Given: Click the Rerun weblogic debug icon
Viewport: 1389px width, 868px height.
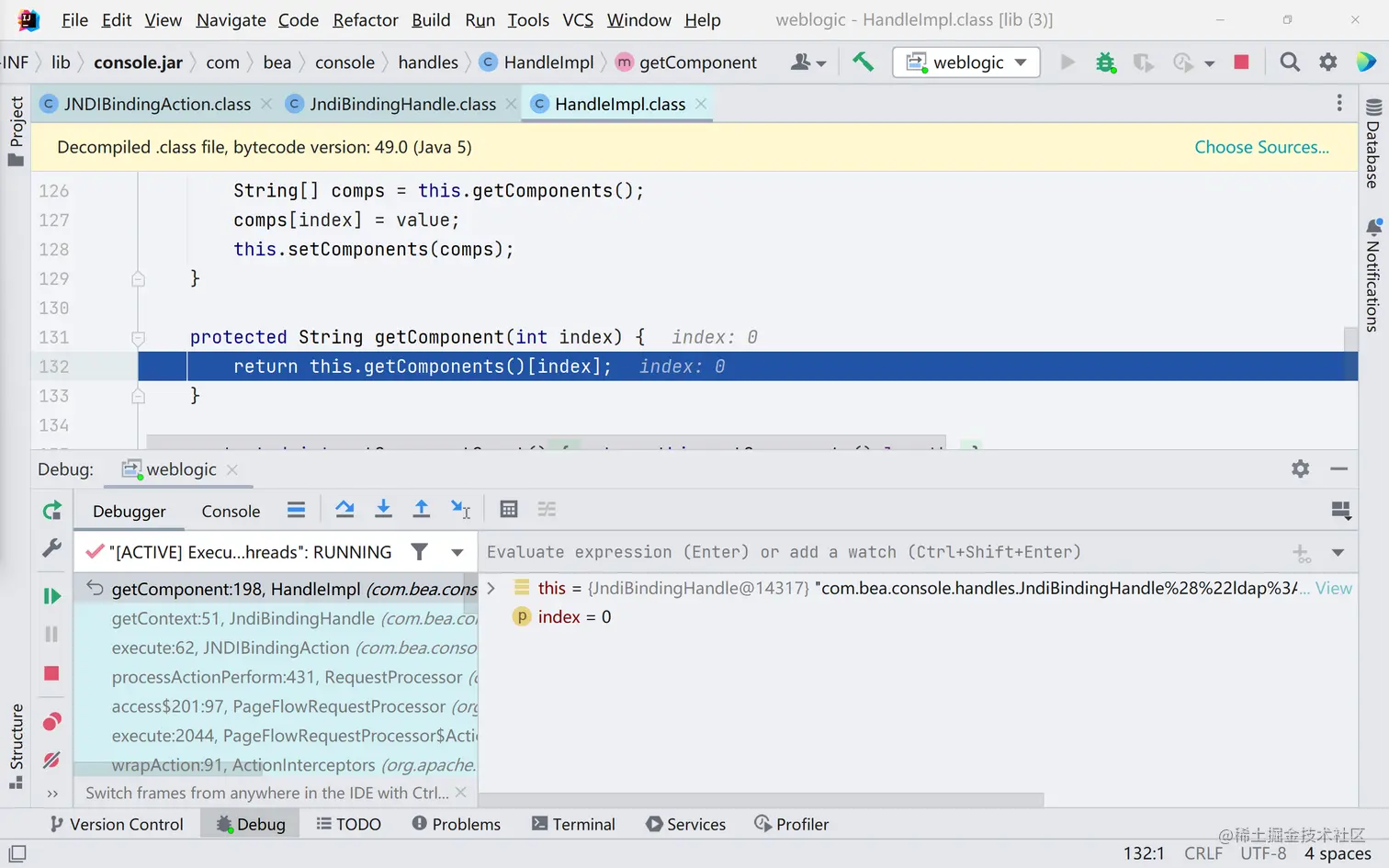Looking at the screenshot, I should (x=52, y=510).
